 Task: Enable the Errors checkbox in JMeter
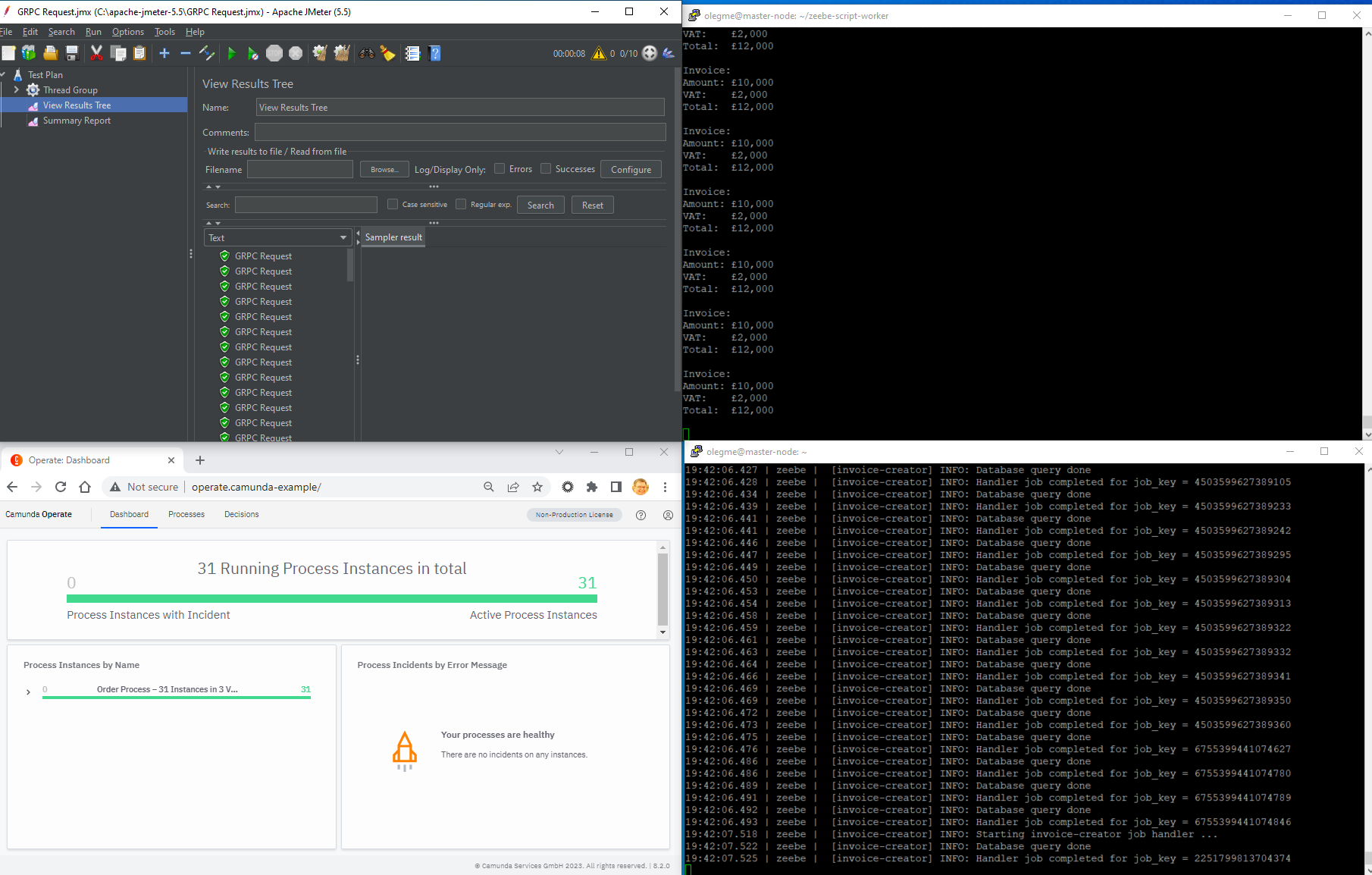pos(500,168)
